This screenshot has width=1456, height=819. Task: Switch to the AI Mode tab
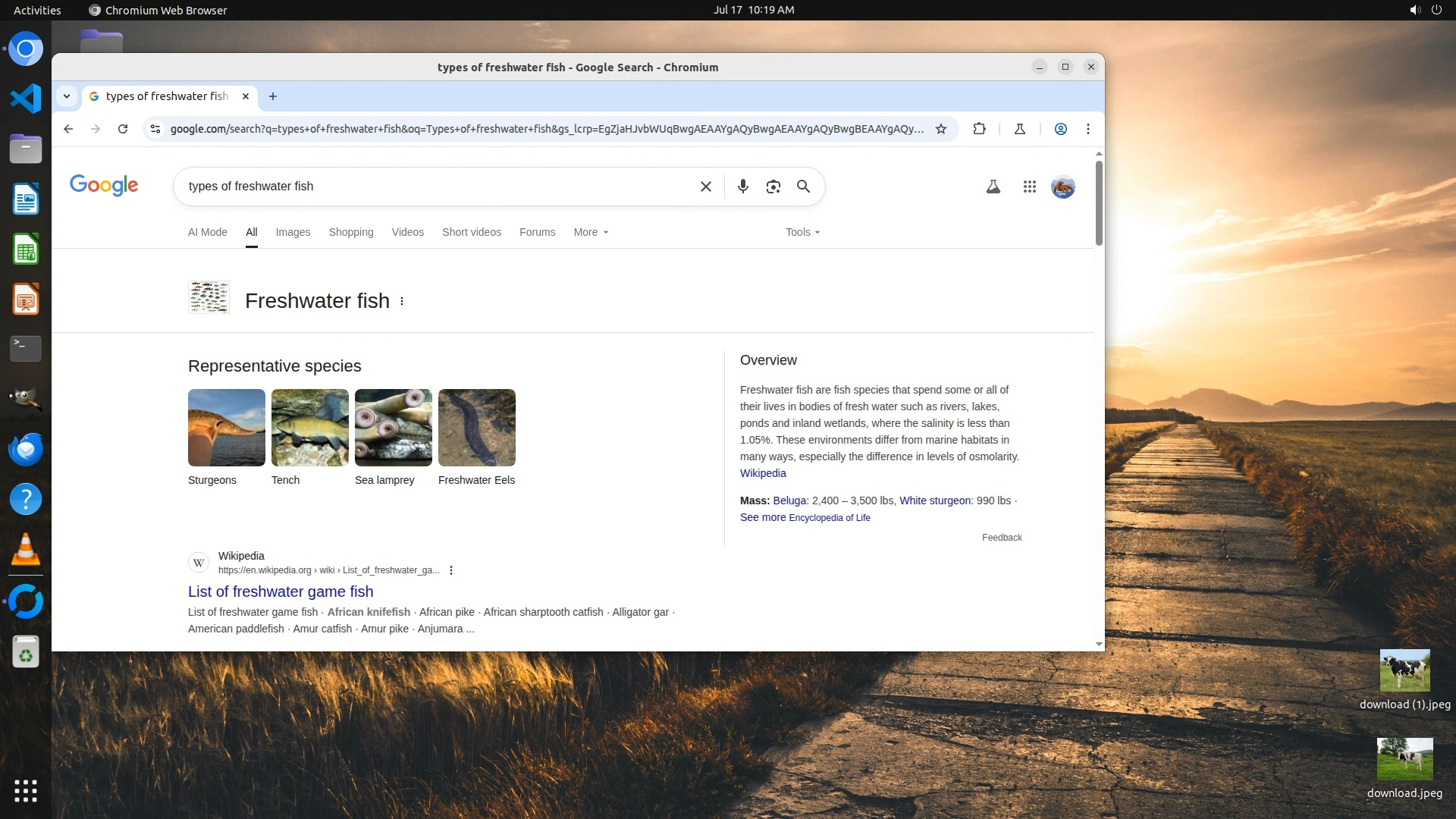pyautogui.click(x=207, y=232)
